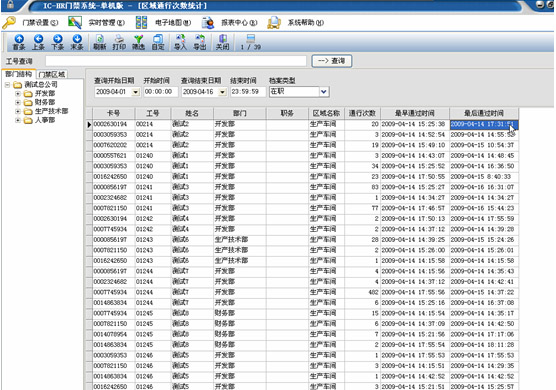Refresh the list with 刷新
Screen dimensions: 556x390
[100, 42]
